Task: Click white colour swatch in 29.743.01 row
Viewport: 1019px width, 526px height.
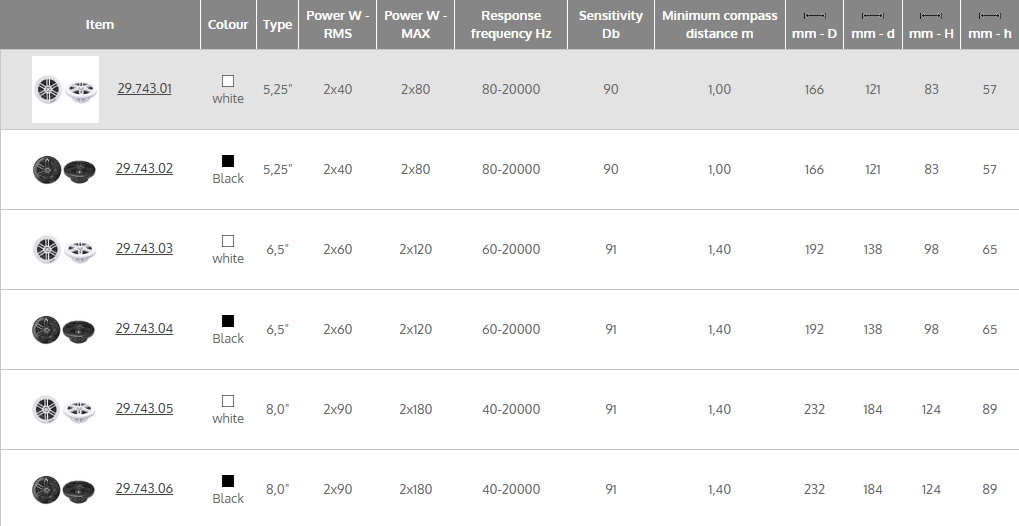Action: [228, 81]
